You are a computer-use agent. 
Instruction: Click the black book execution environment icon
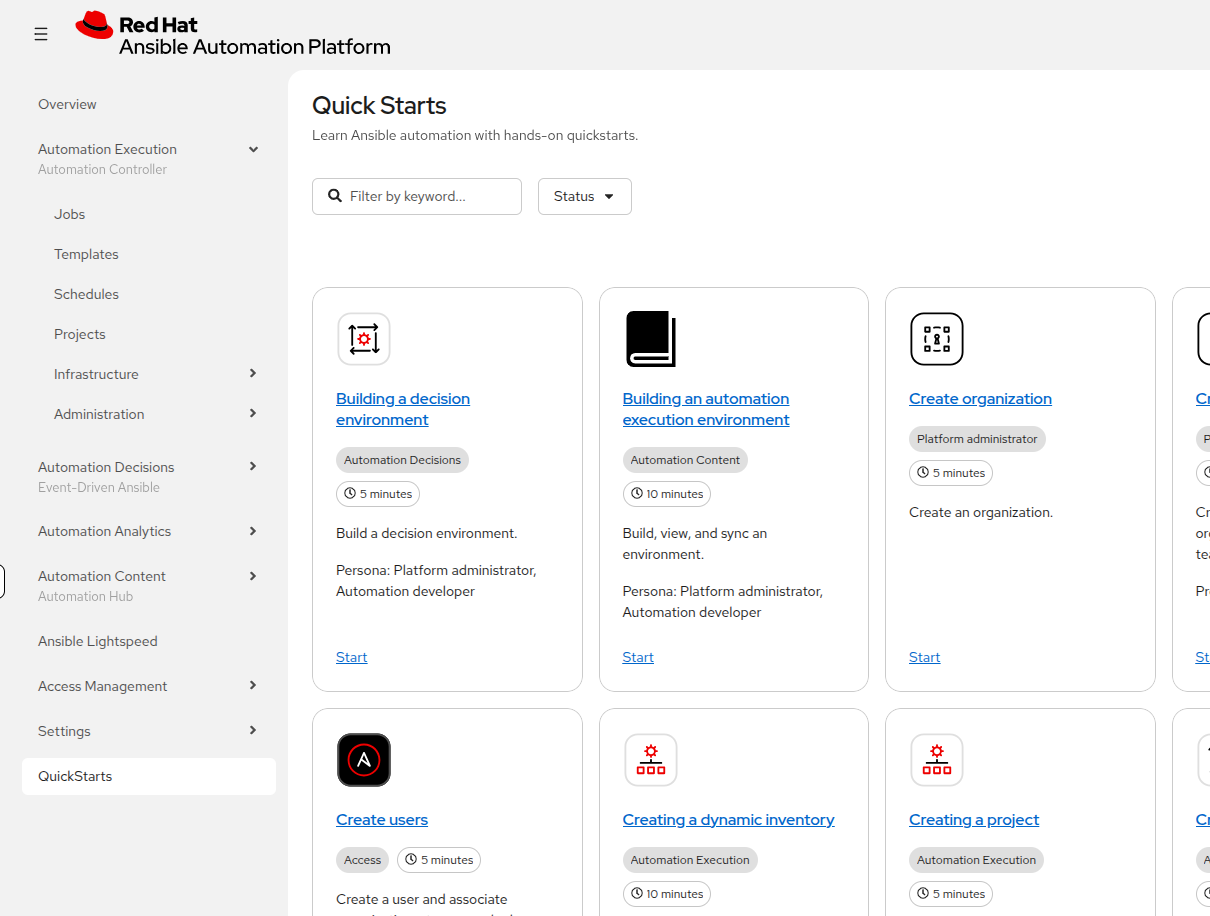[651, 339]
